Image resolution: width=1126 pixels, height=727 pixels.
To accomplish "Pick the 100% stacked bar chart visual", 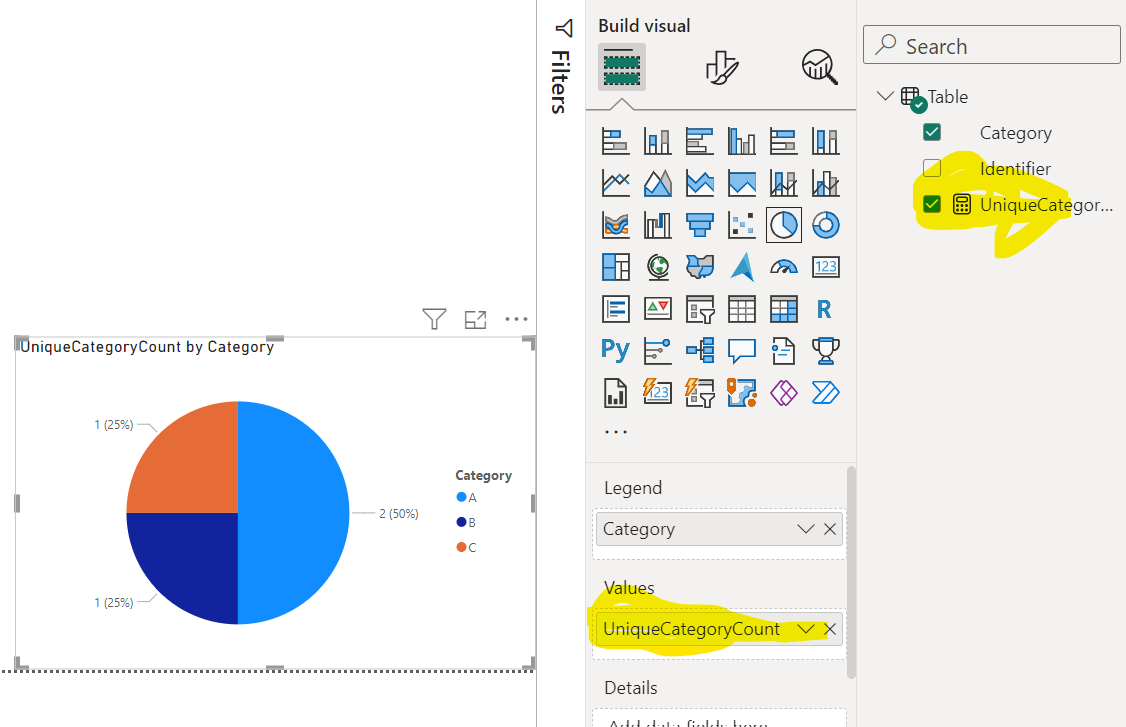I will pos(783,142).
